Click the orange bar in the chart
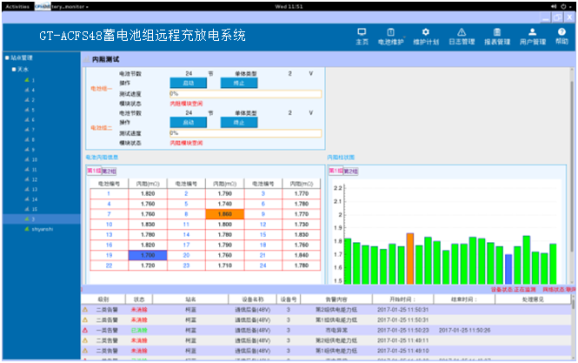The height and width of the screenshot is (363, 578). click(410, 258)
